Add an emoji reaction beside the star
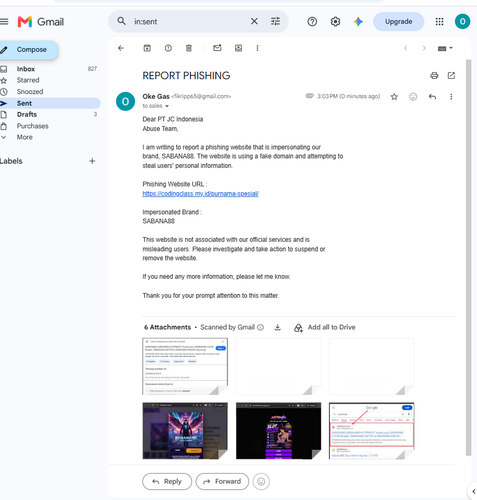The width and height of the screenshot is (477, 500). (x=413, y=97)
